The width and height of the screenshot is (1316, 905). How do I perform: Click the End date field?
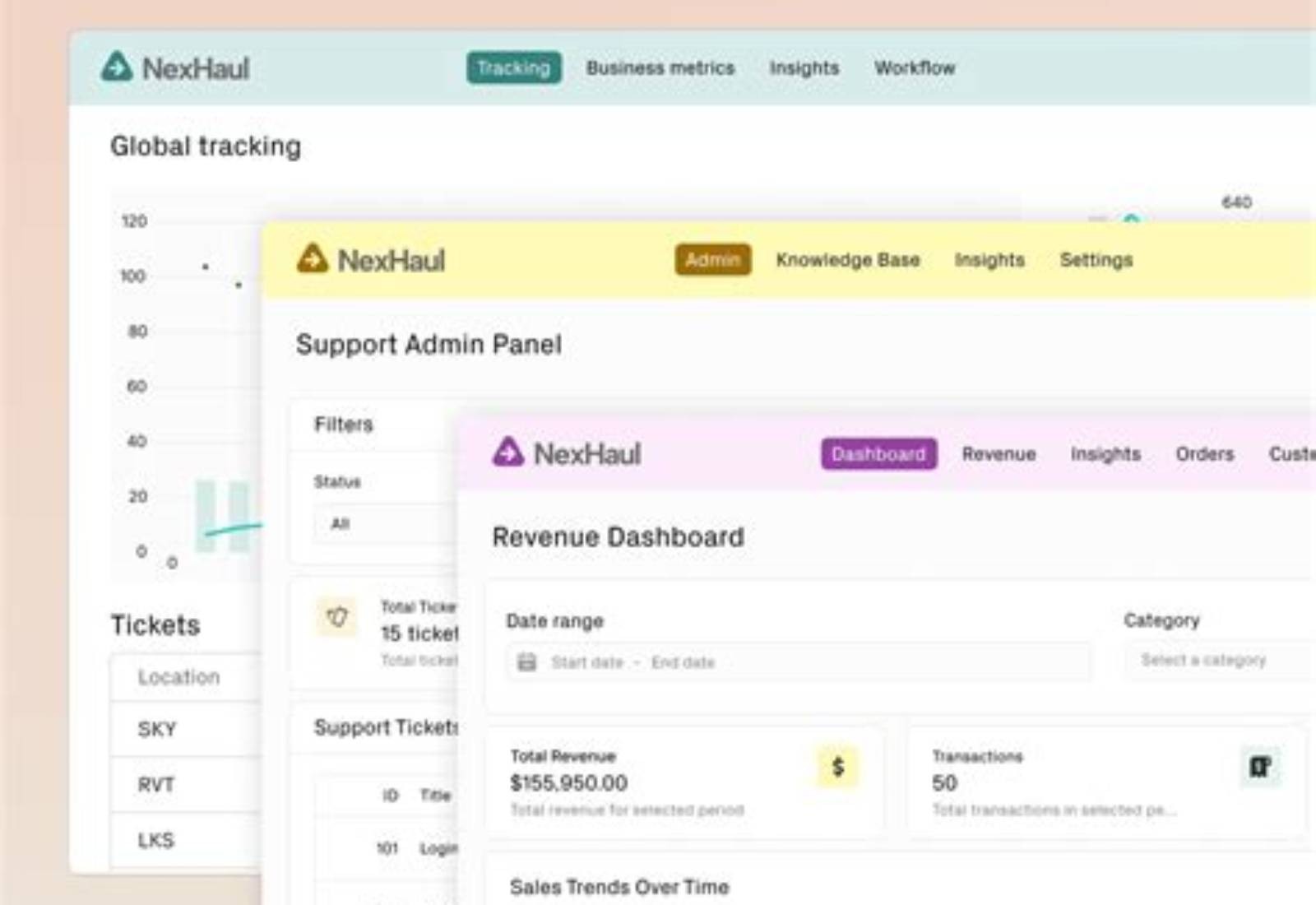[683, 662]
